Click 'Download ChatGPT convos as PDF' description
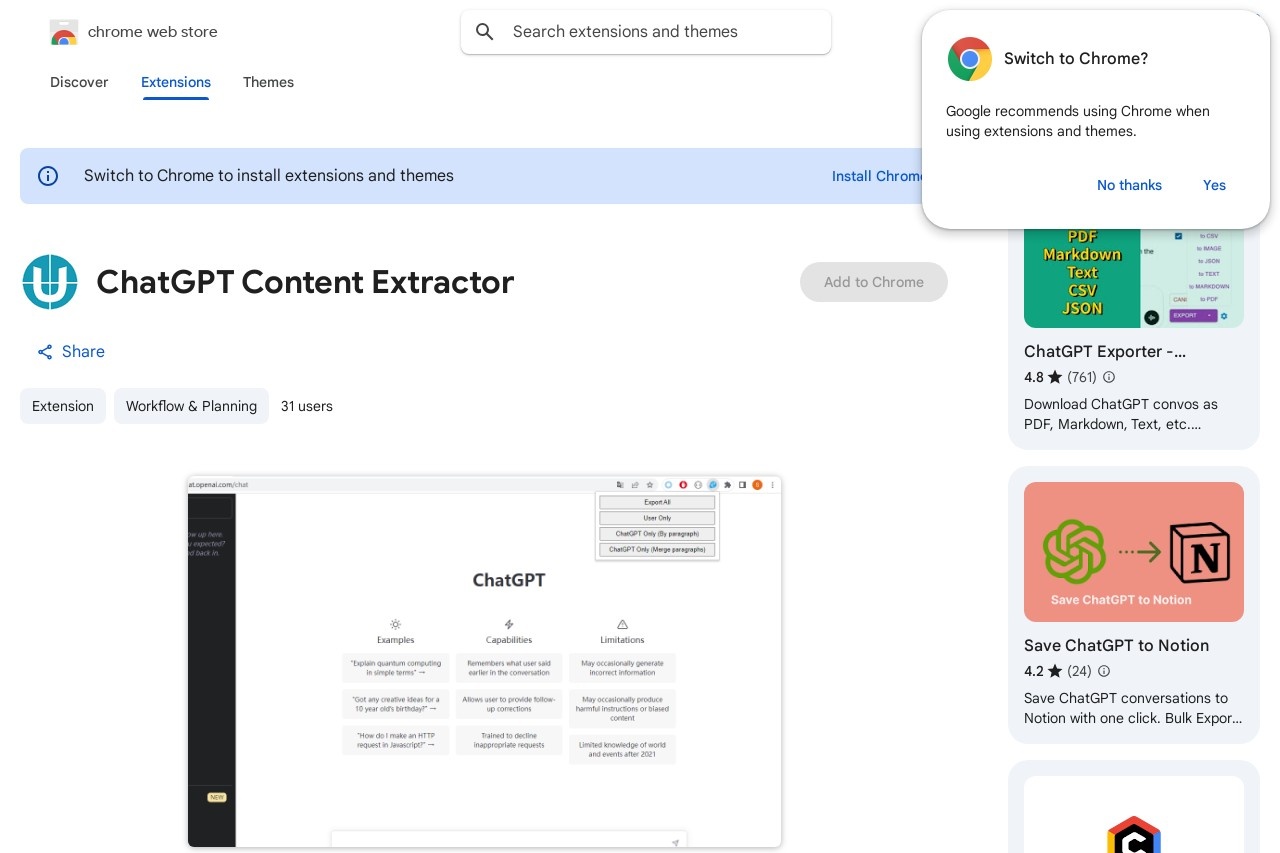Screen dimensions: 1280x853 (x=1121, y=414)
